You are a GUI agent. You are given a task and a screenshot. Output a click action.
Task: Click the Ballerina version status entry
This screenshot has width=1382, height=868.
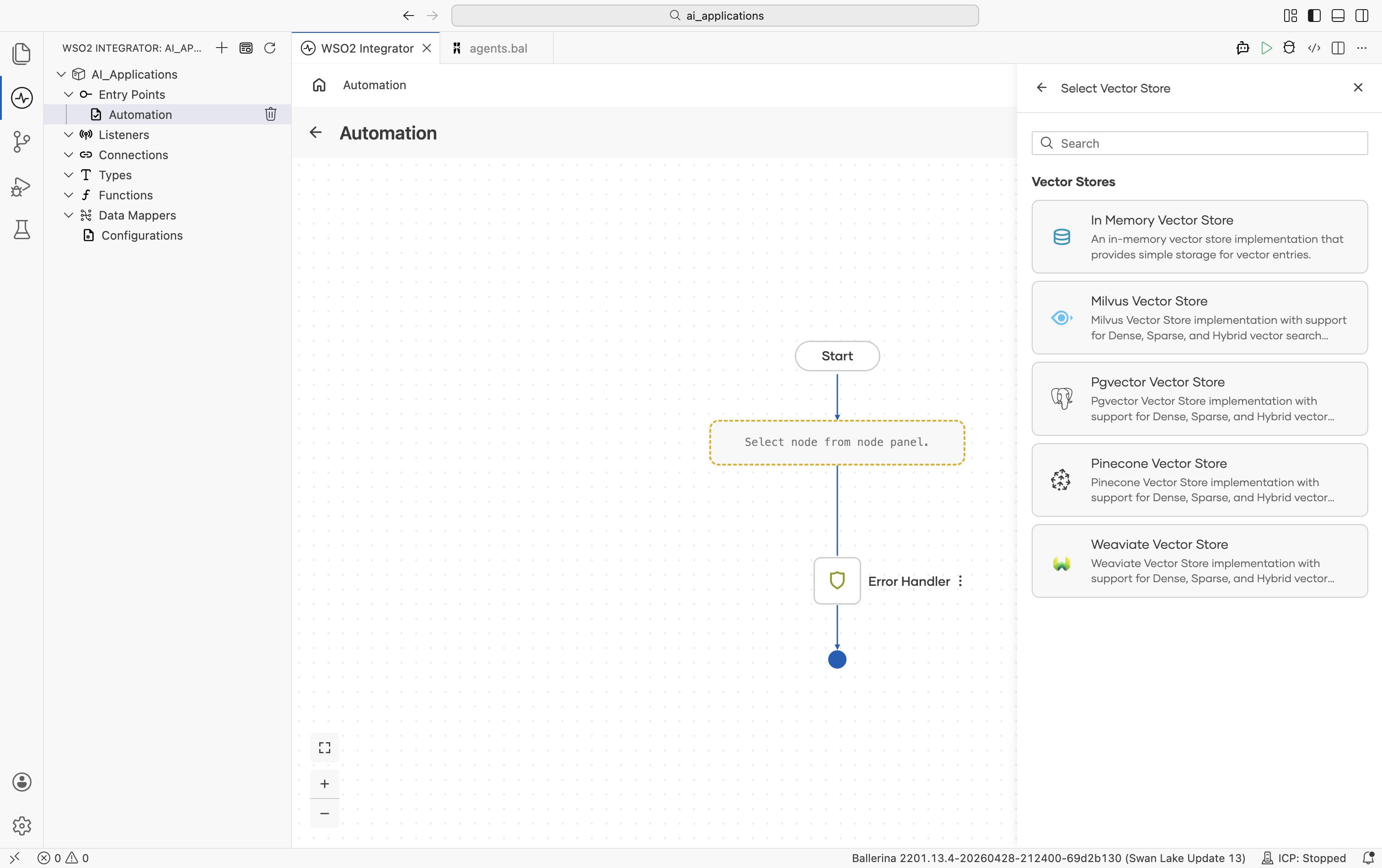pyautogui.click(x=1048, y=857)
